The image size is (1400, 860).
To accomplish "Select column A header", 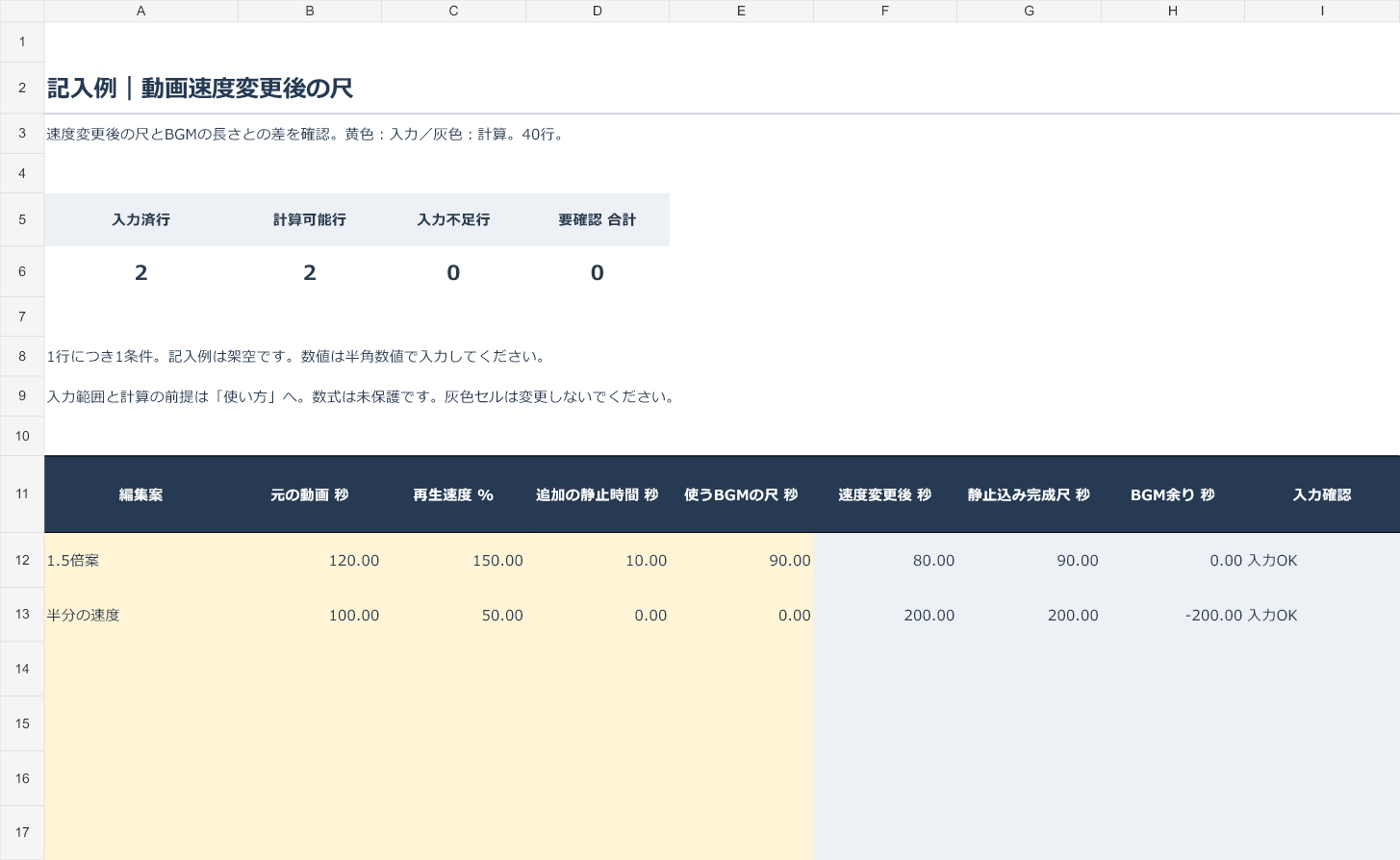I will tap(140, 11).
